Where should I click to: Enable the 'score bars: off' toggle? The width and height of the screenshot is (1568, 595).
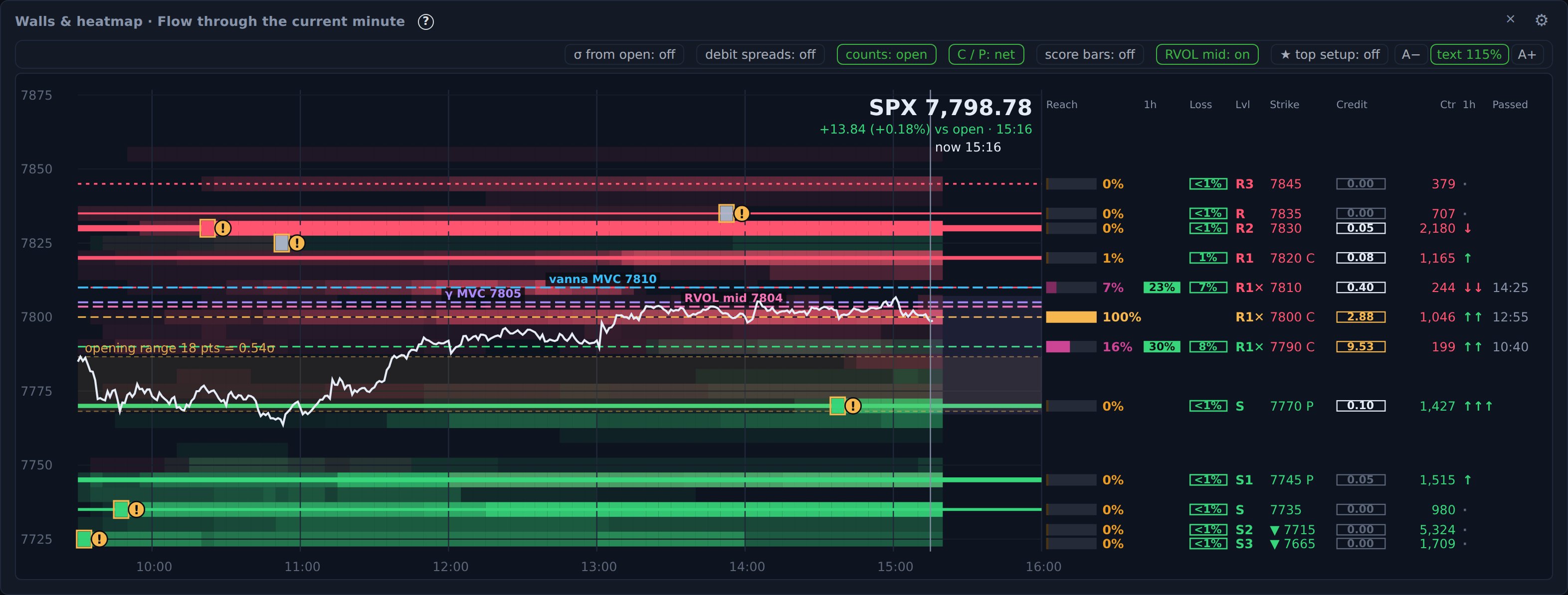click(x=1090, y=55)
